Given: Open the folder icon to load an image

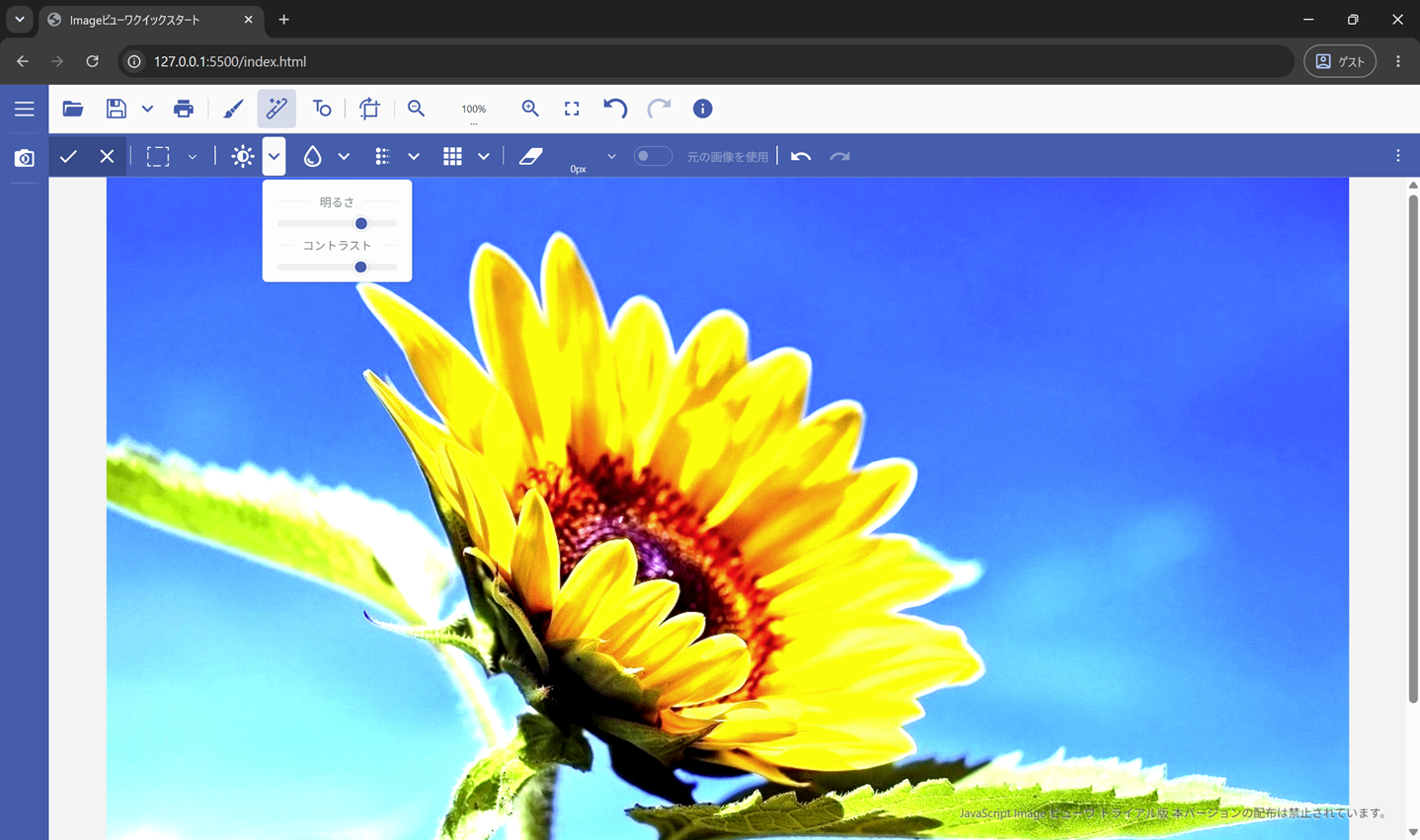Looking at the screenshot, I should point(73,109).
